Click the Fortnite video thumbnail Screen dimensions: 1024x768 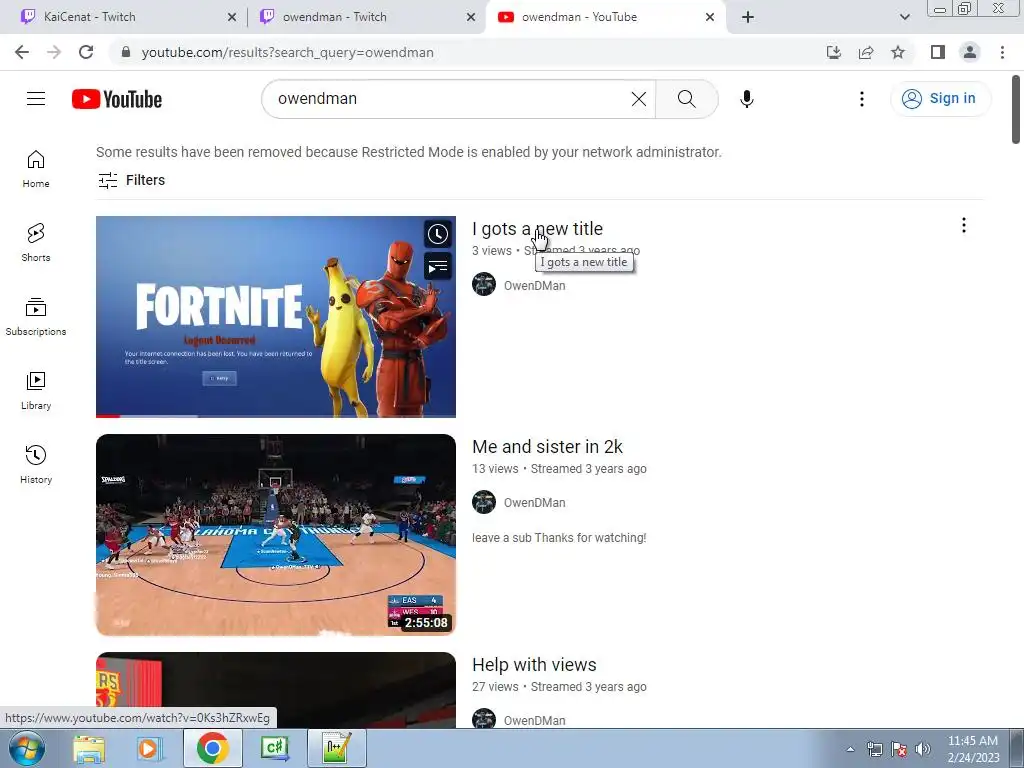276,317
